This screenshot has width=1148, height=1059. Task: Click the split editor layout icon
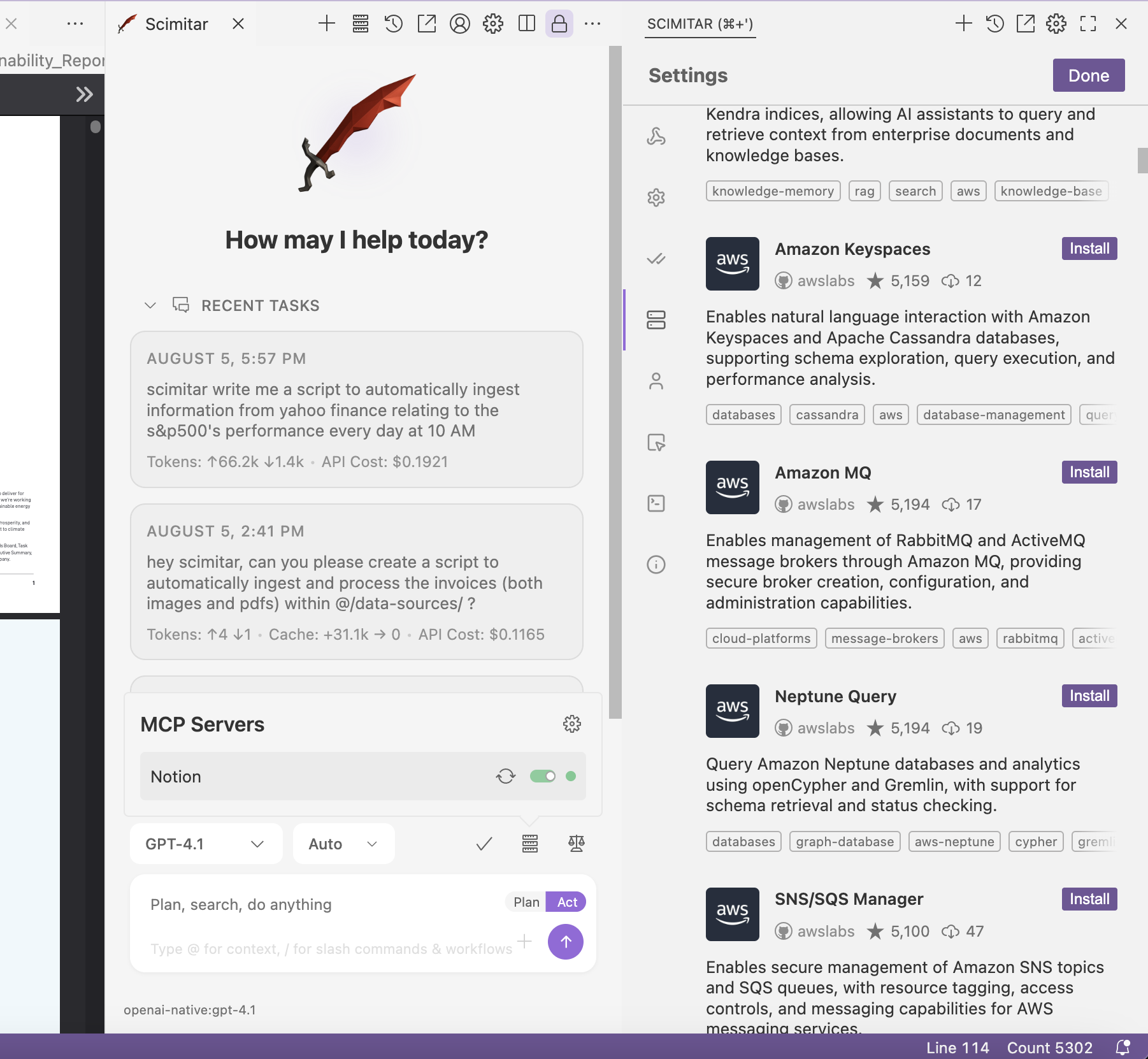tap(526, 24)
